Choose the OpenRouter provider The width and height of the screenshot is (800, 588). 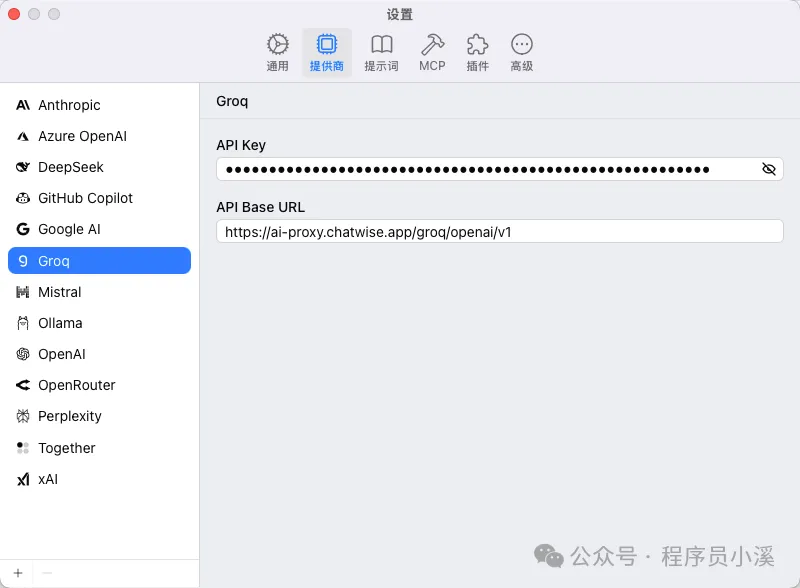pos(99,385)
